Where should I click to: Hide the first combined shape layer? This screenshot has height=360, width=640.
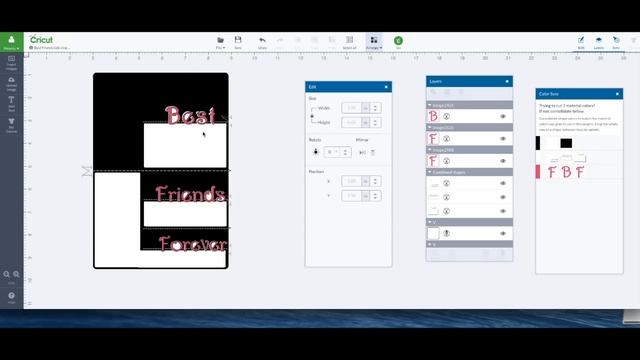click(503, 183)
